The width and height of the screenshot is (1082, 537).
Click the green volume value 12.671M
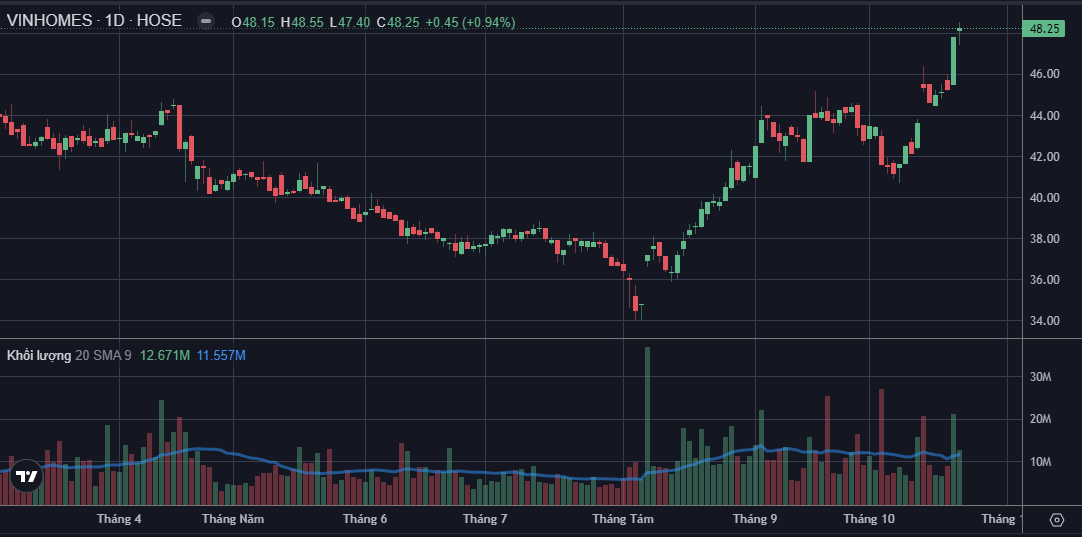tap(165, 355)
